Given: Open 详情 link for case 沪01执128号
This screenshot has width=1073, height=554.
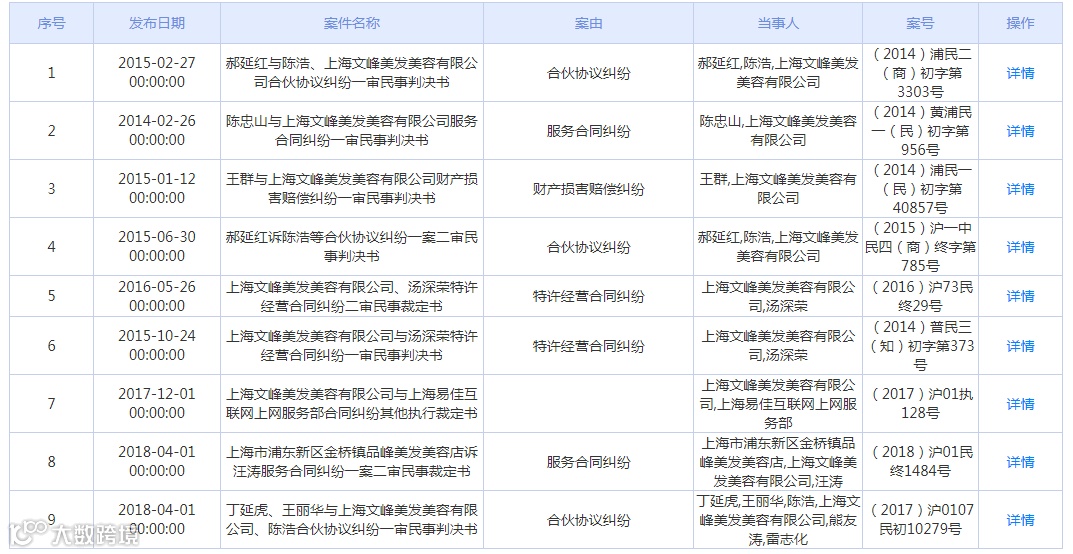Looking at the screenshot, I should coord(1020,404).
